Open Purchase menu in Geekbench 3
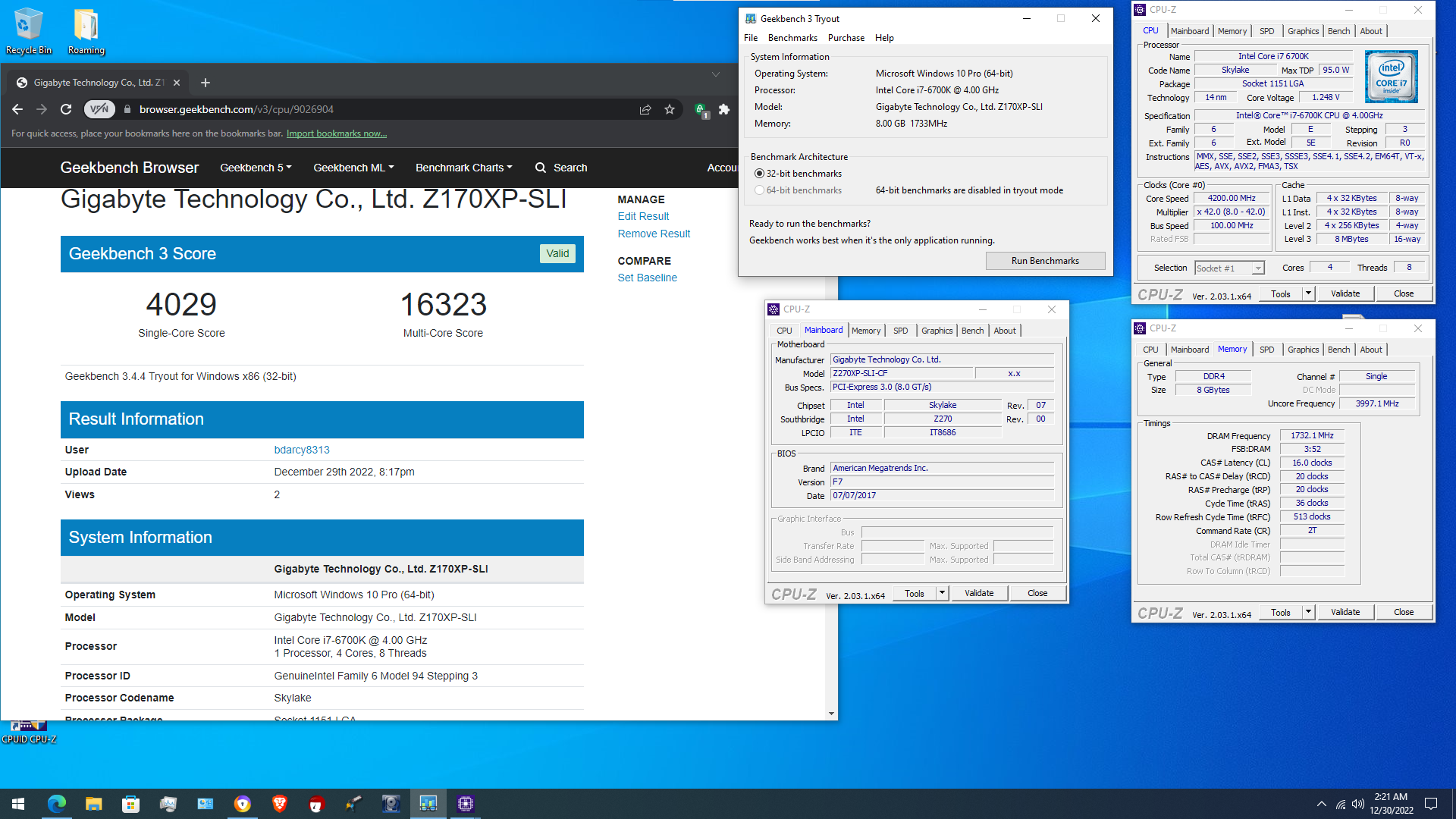This screenshot has height=819, width=1456. tap(846, 38)
